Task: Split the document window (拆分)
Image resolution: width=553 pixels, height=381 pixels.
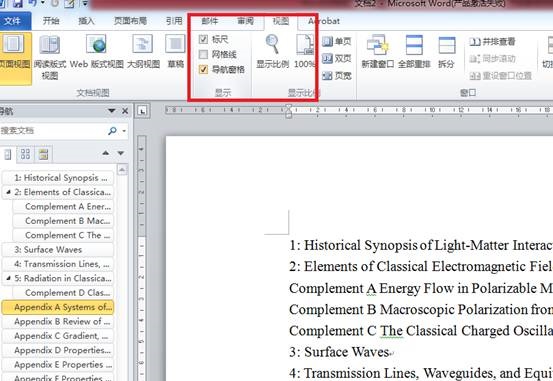Action: 446,52
